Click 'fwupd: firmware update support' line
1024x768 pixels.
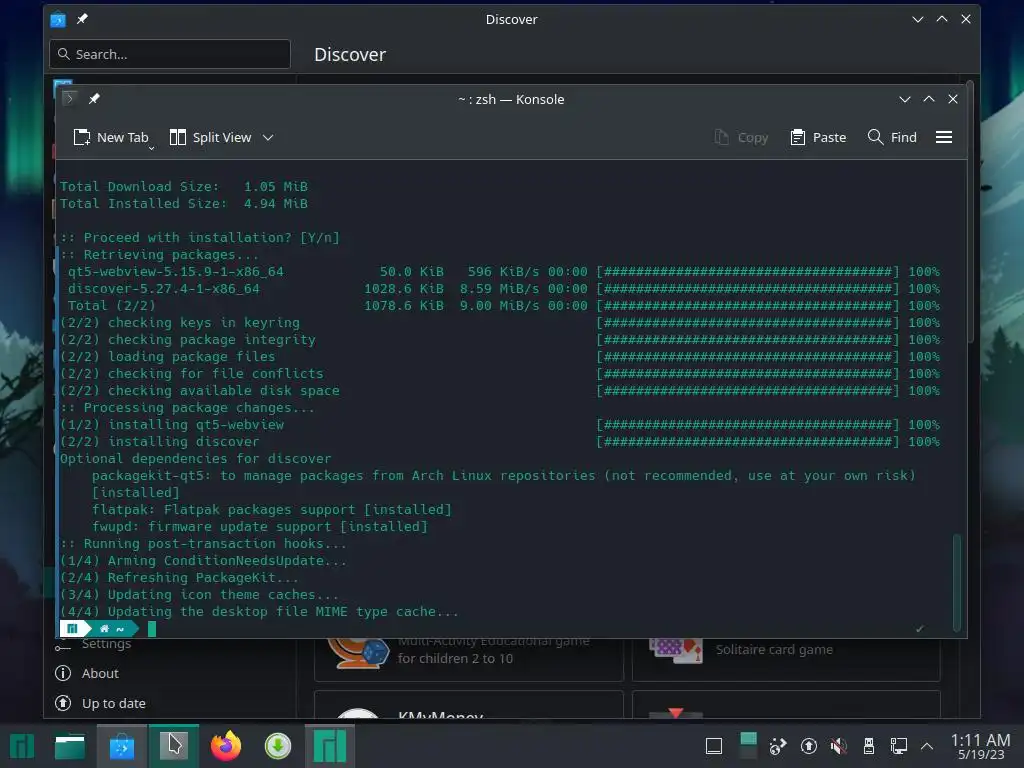260,526
